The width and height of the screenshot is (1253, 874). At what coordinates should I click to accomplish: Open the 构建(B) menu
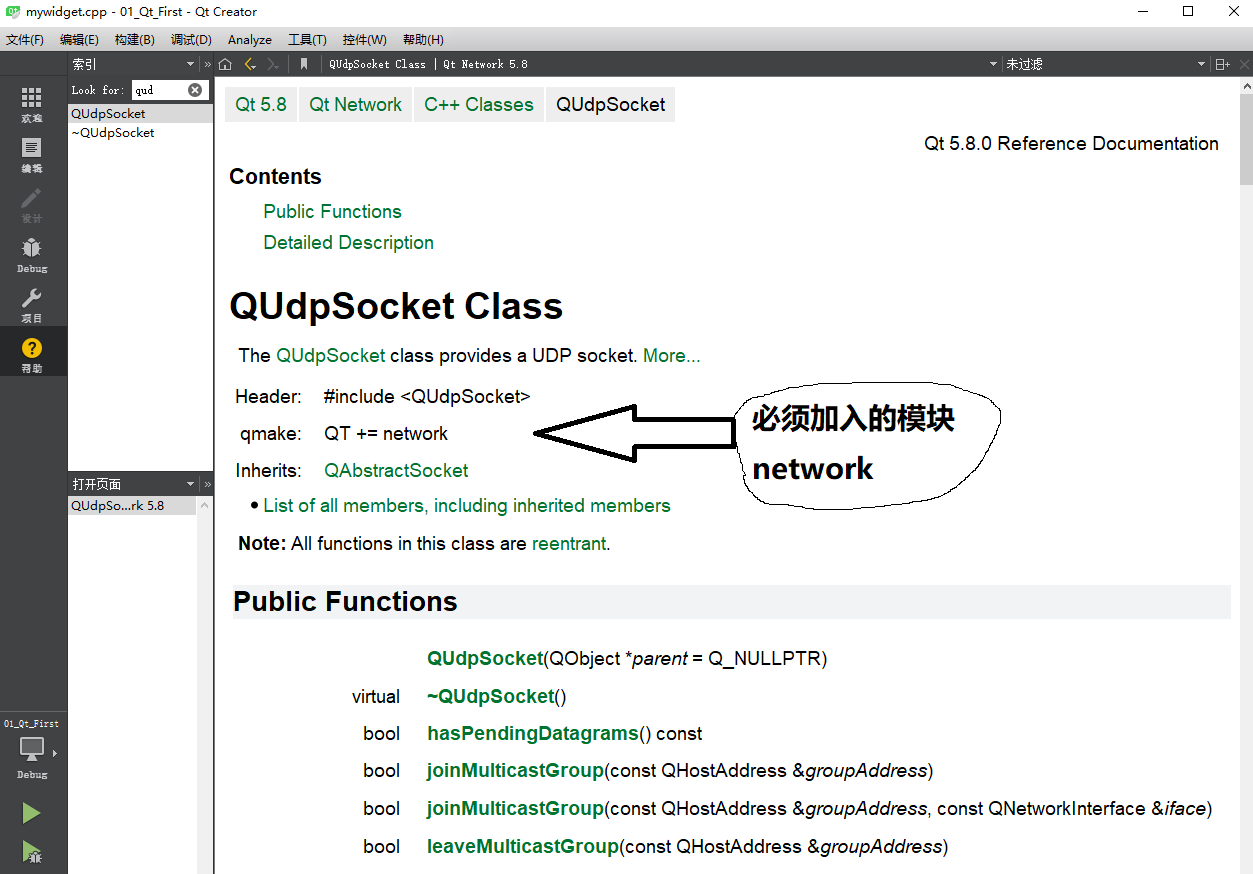(x=134, y=40)
